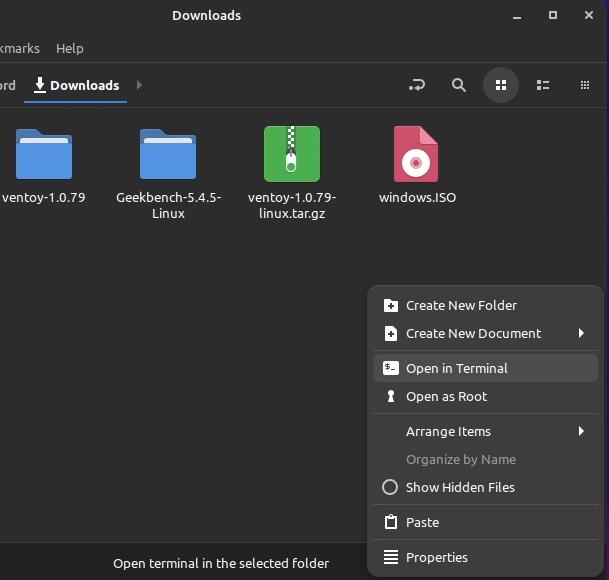The width and height of the screenshot is (609, 580).
Task: Minimize the Downloads window
Action: (517, 16)
